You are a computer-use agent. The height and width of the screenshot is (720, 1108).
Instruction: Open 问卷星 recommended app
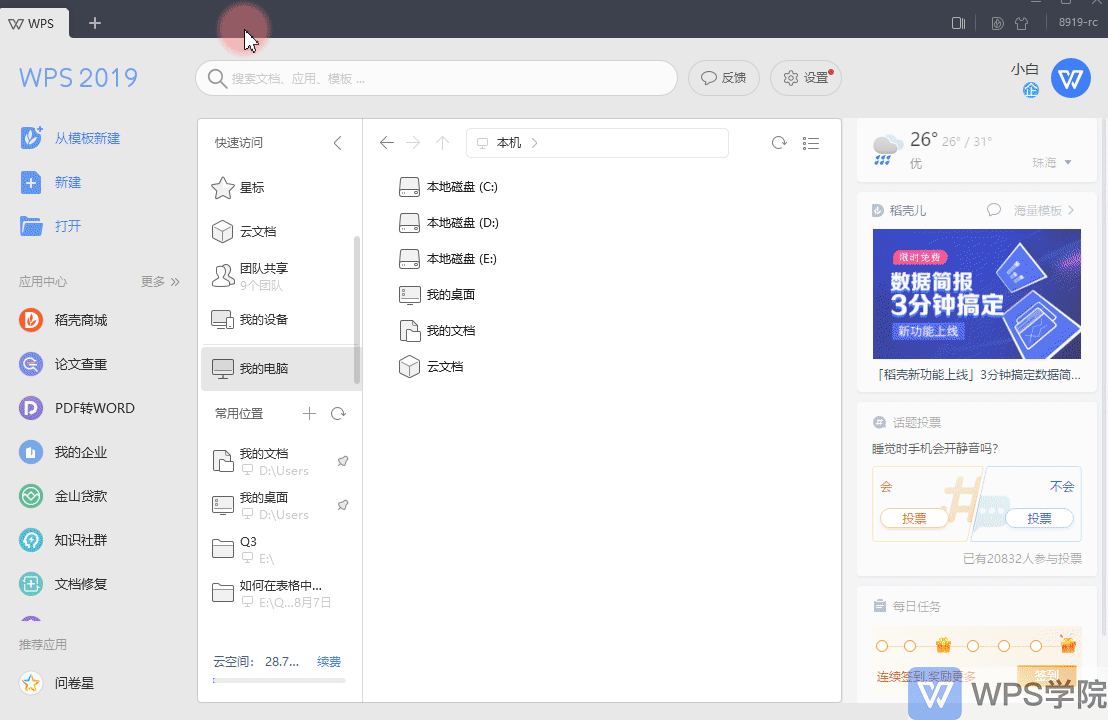coord(57,683)
